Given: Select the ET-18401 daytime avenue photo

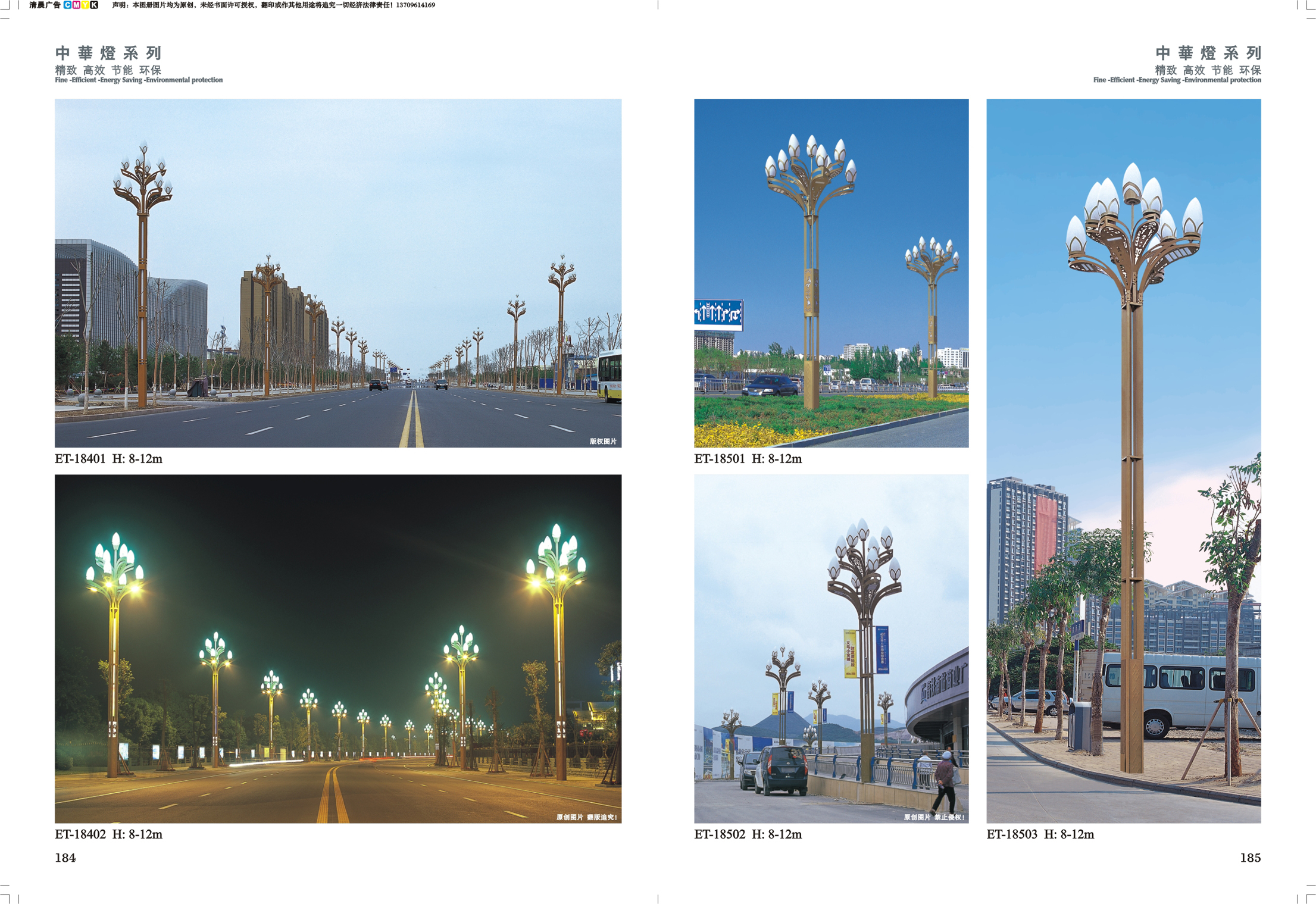Looking at the screenshot, I should point(337,273).
